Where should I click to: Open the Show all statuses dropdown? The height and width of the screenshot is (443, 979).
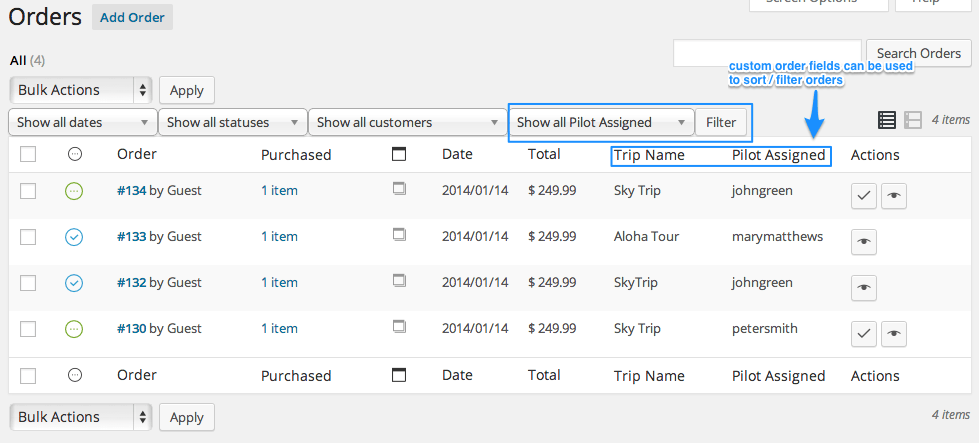[233, 122]
